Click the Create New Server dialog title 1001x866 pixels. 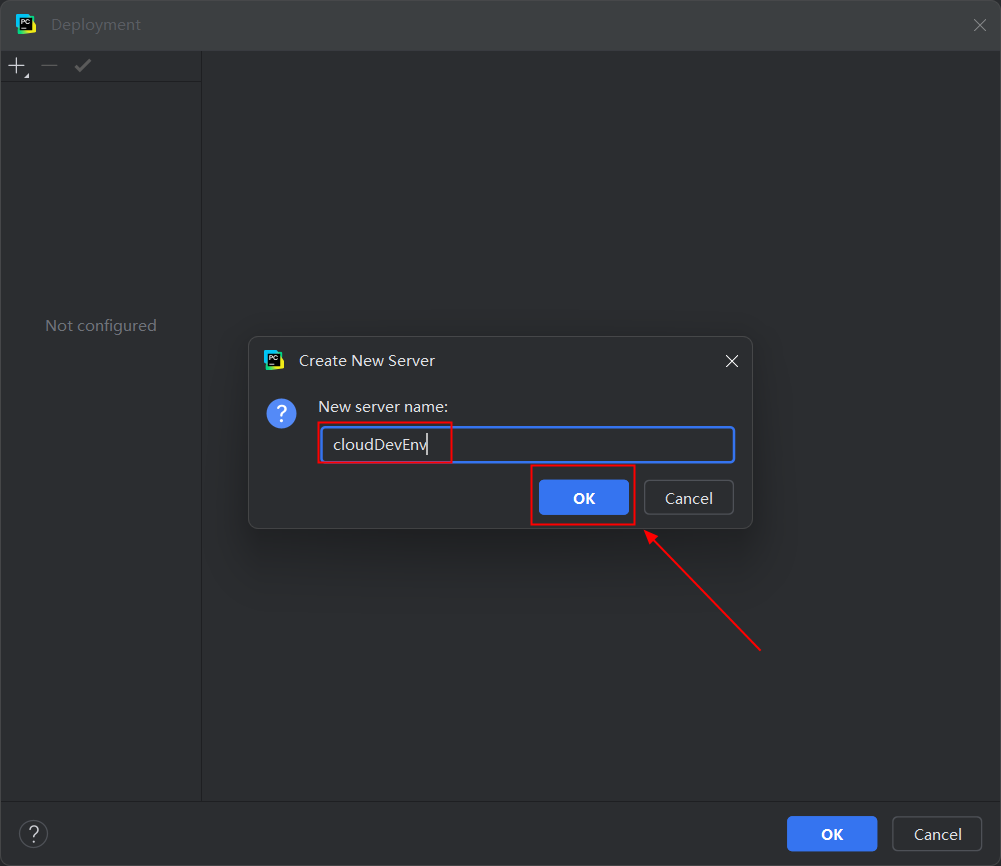[365, 360]
